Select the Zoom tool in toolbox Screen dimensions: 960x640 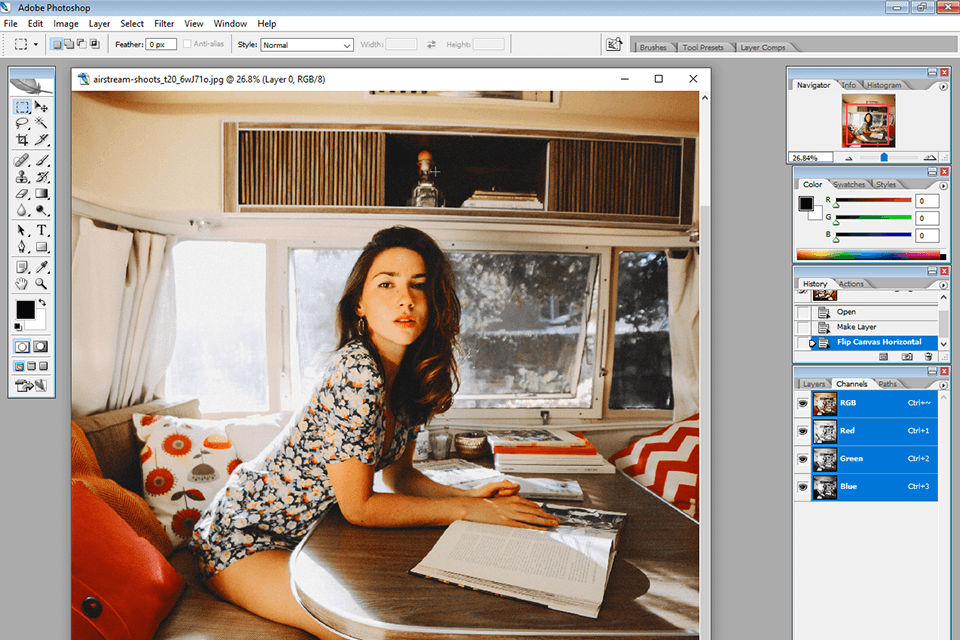[x=41, y=284]
